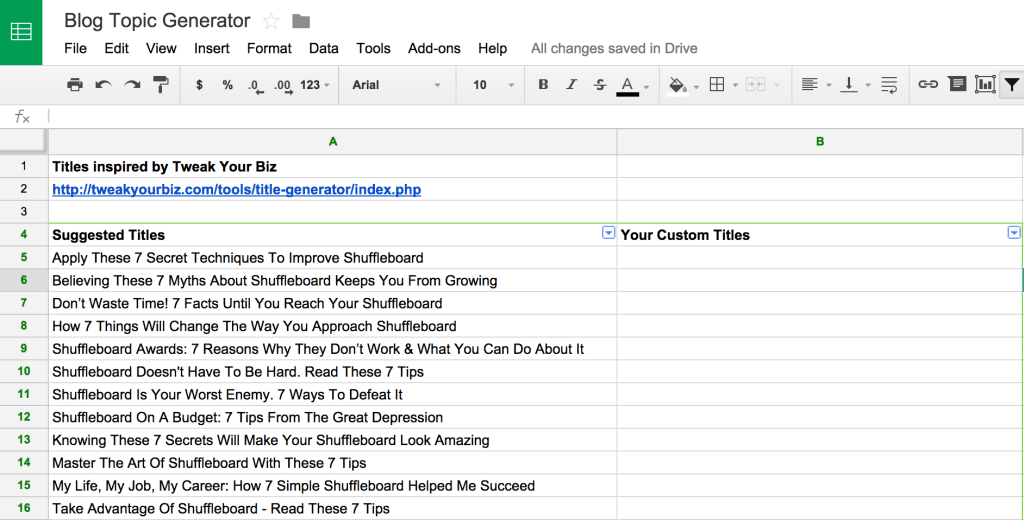The height and width of the screenshot is (520, 1024).
Task: Open the Tools menu
Action: click(374, 48)
